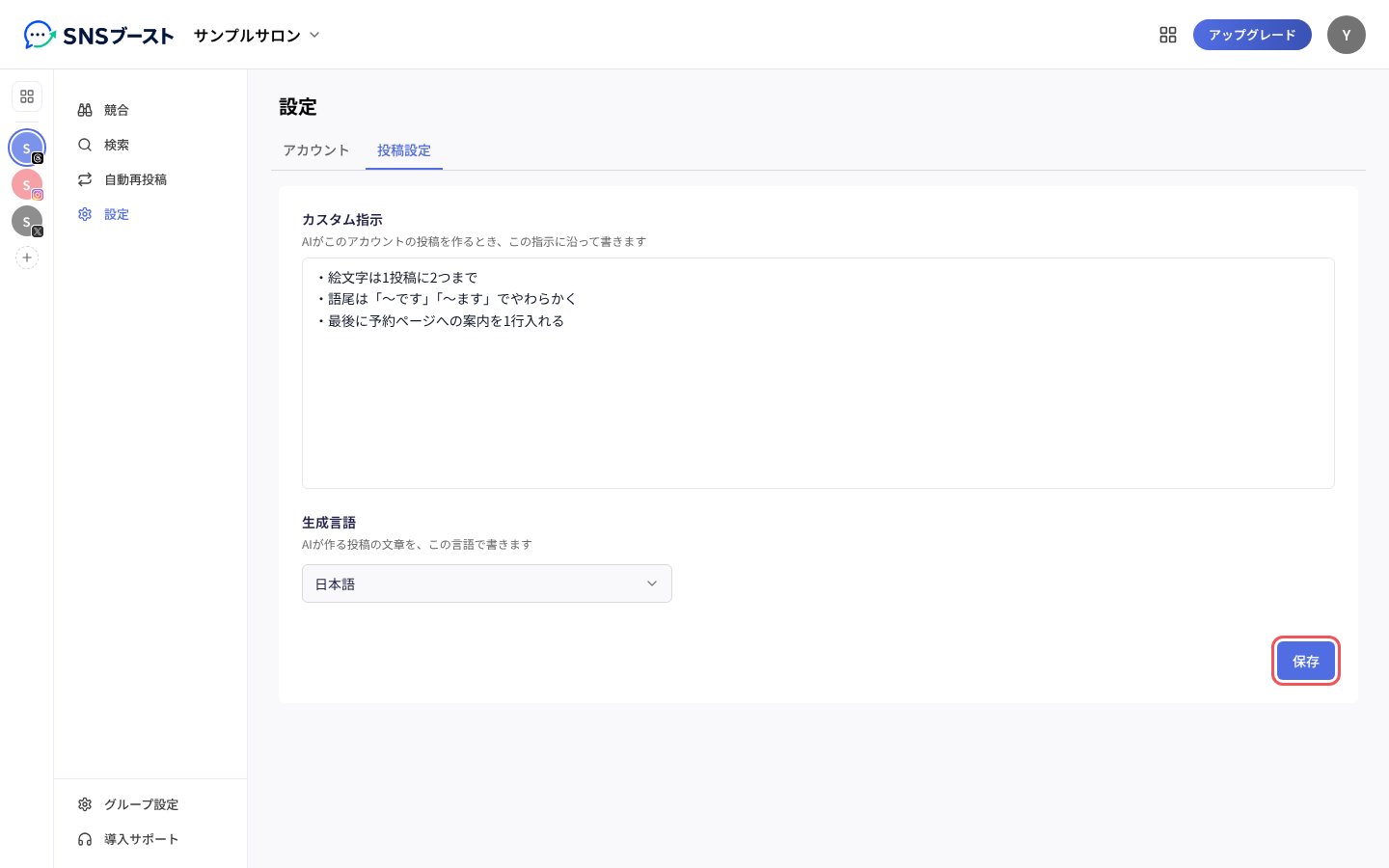This screenshot has height=868, width=1389.
Task: Click the helper text about AIがこのアカウントの投稿
Action: click(x=474, y=242)
